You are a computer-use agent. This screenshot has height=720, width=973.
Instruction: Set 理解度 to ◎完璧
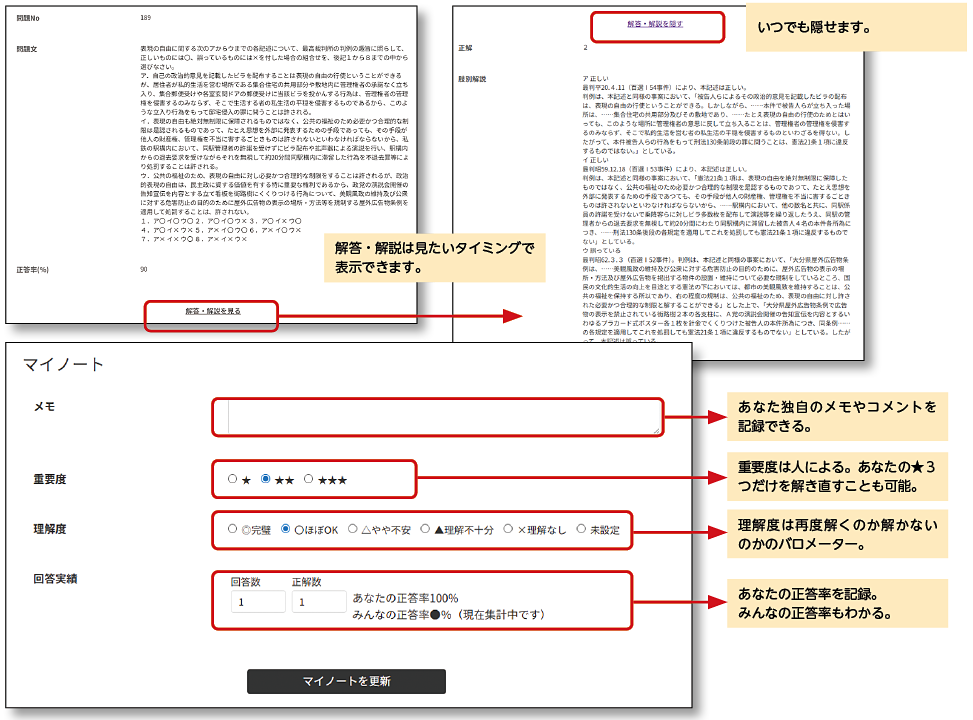[233, 529]
